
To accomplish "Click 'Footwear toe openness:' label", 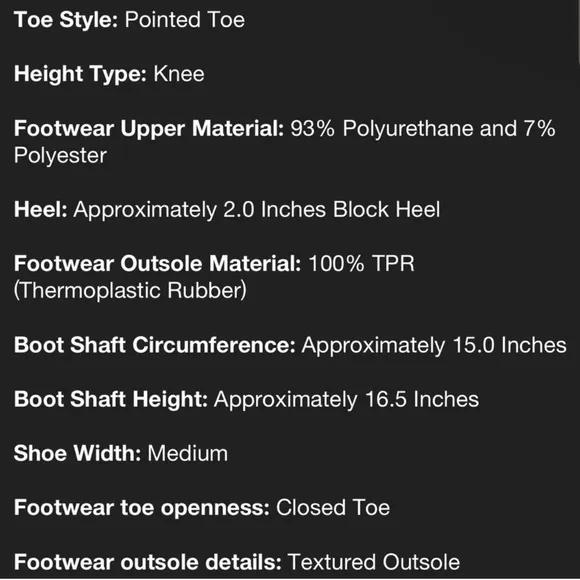I will tap(142, 508).
